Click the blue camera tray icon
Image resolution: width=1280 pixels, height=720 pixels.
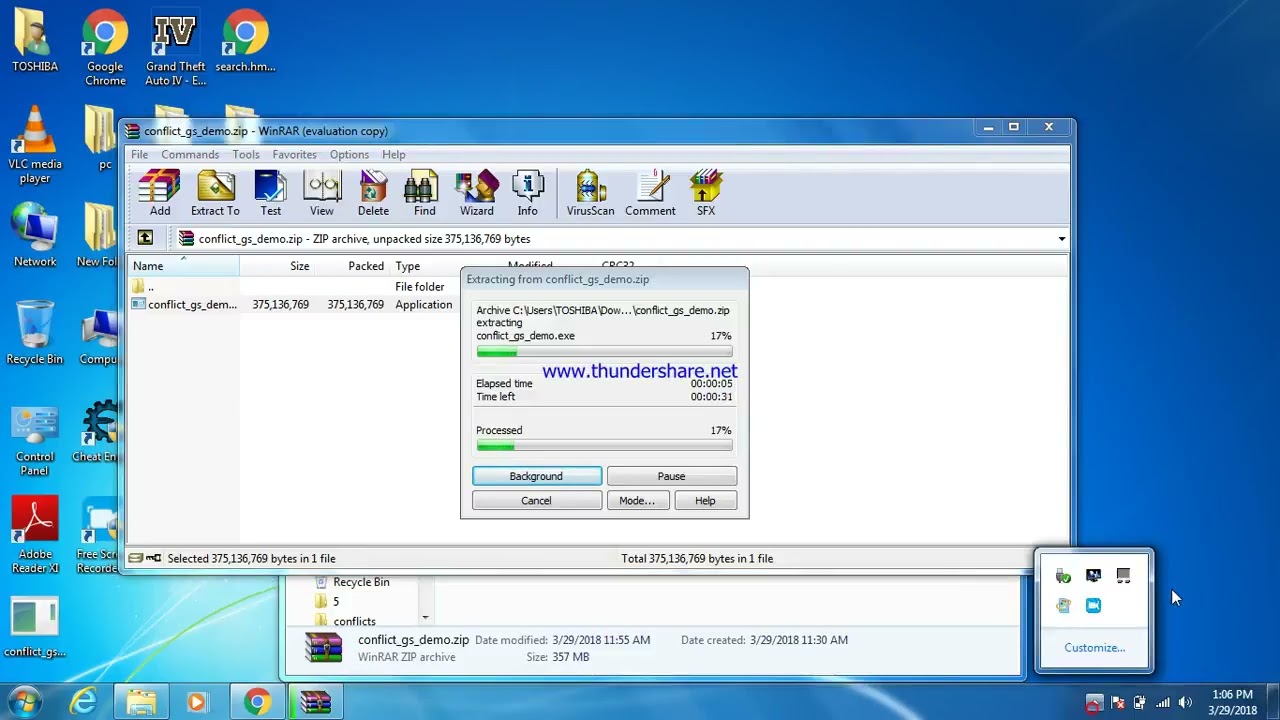[1093, 605]
